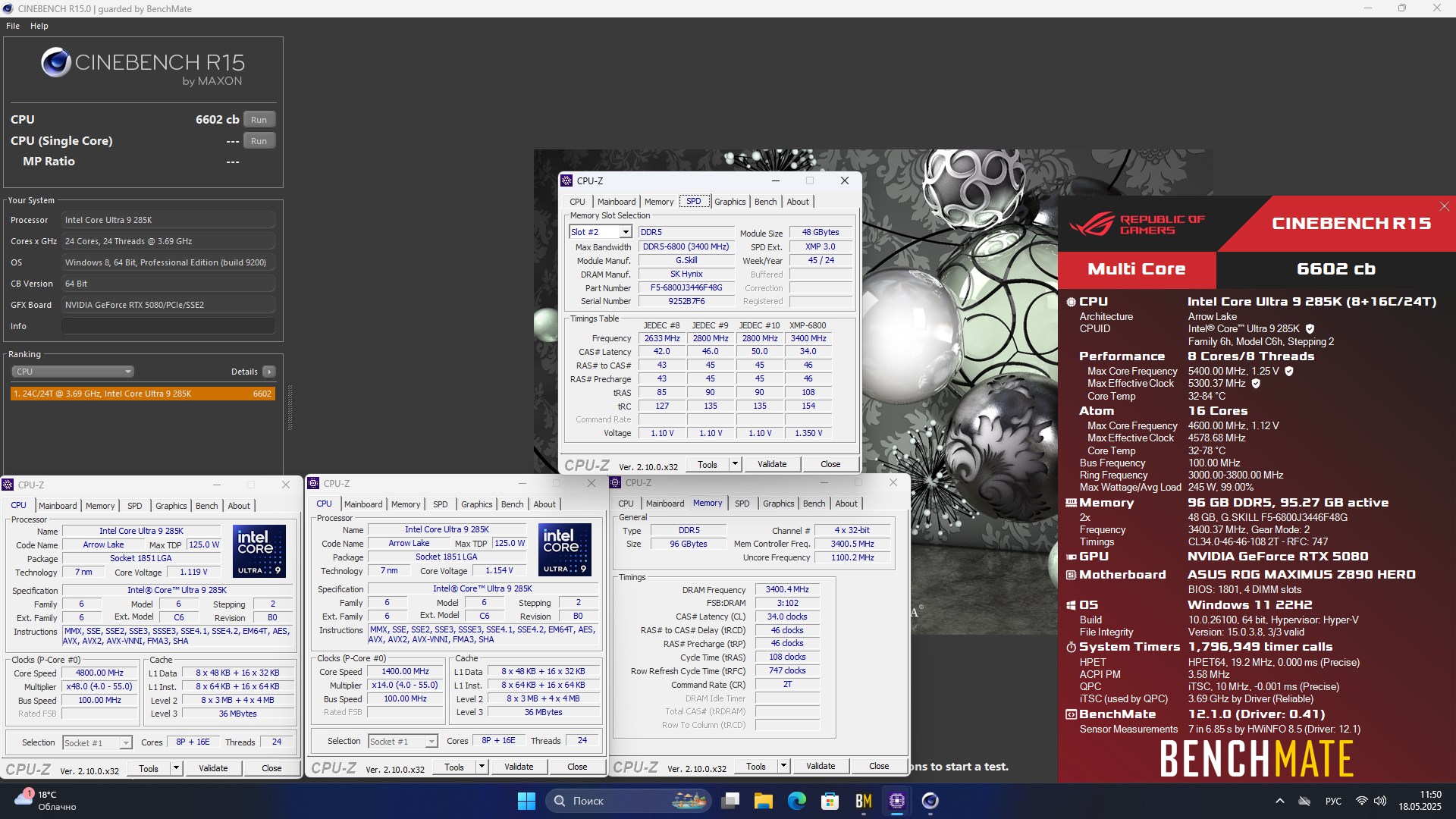Click Processor field Intel Core Ultra 9 285K
Screen dimensions: 1456x819
click(x=168, y=220)
